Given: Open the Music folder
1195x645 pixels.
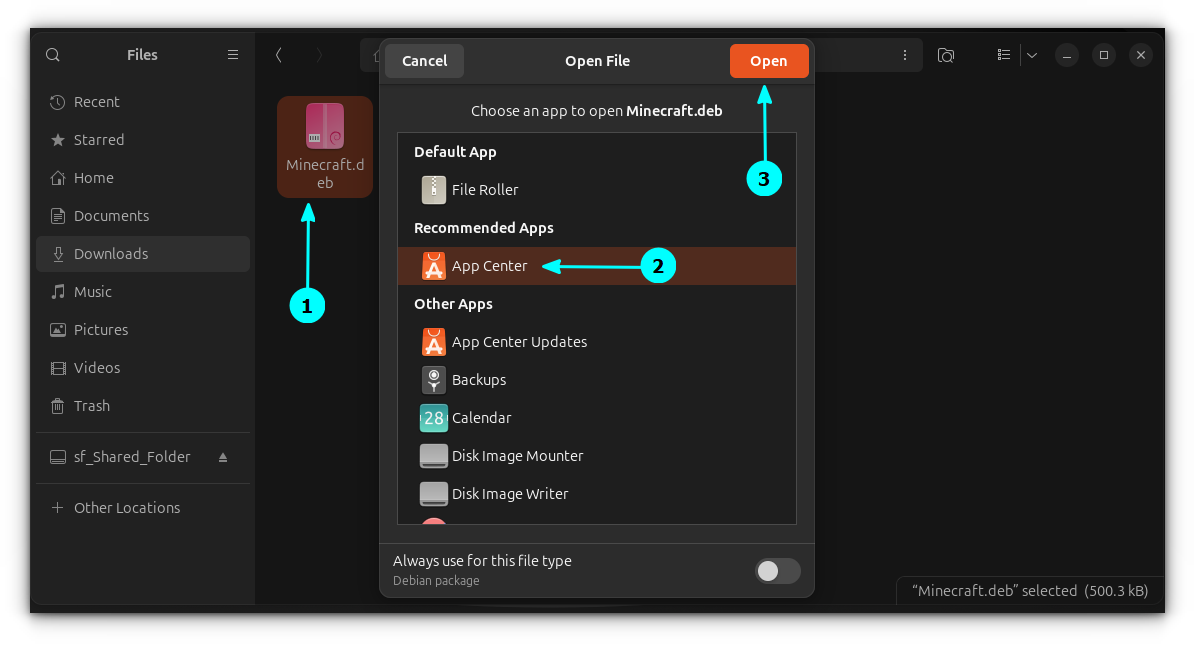Looking at the screenshot, I should 143,292.
